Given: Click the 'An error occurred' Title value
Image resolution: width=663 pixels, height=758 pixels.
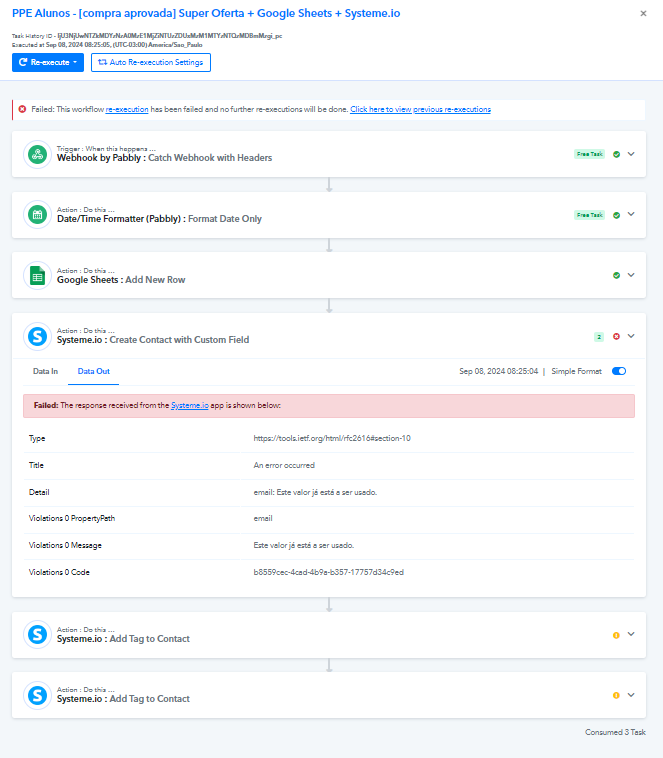Looking at the screenshot, I should tap(284, 466).
